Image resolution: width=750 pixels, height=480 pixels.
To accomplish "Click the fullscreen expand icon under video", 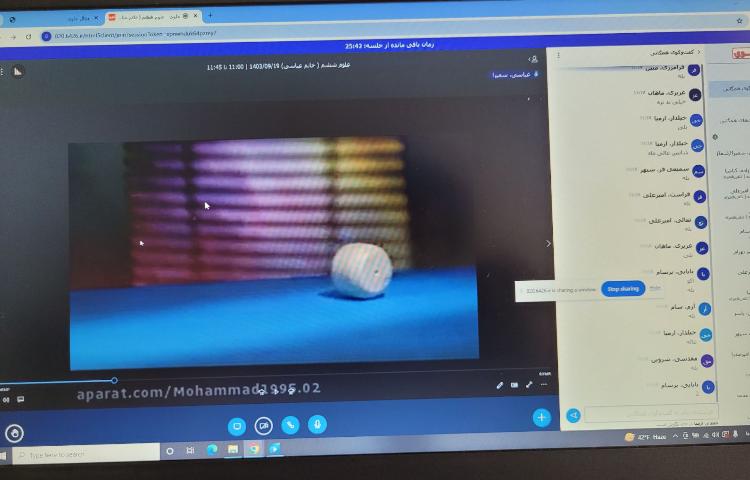I will click(x=529, y=385).
